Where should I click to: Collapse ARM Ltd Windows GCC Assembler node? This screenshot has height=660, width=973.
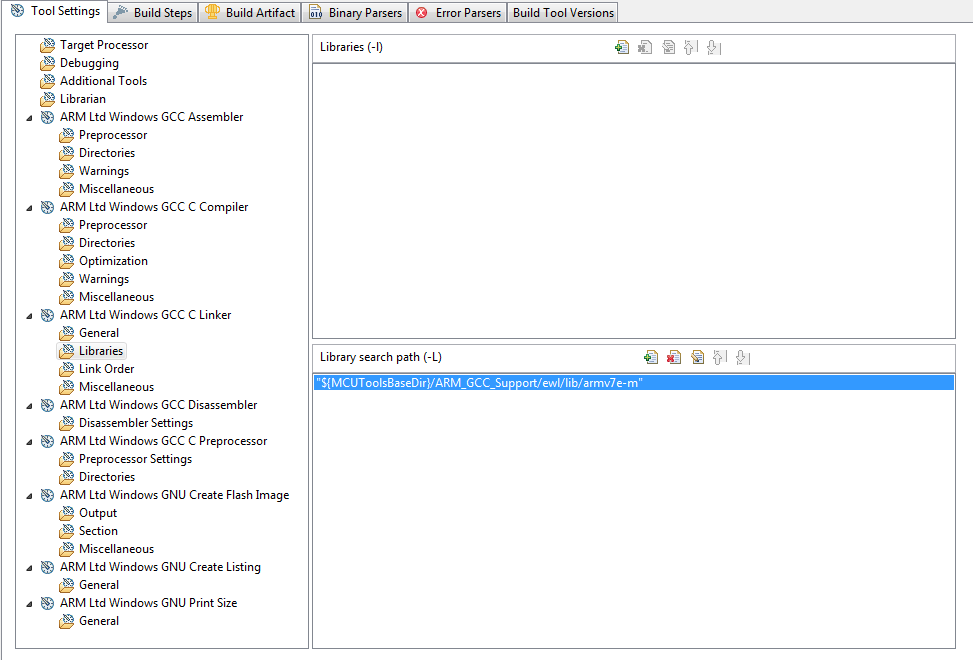(29, 118)
